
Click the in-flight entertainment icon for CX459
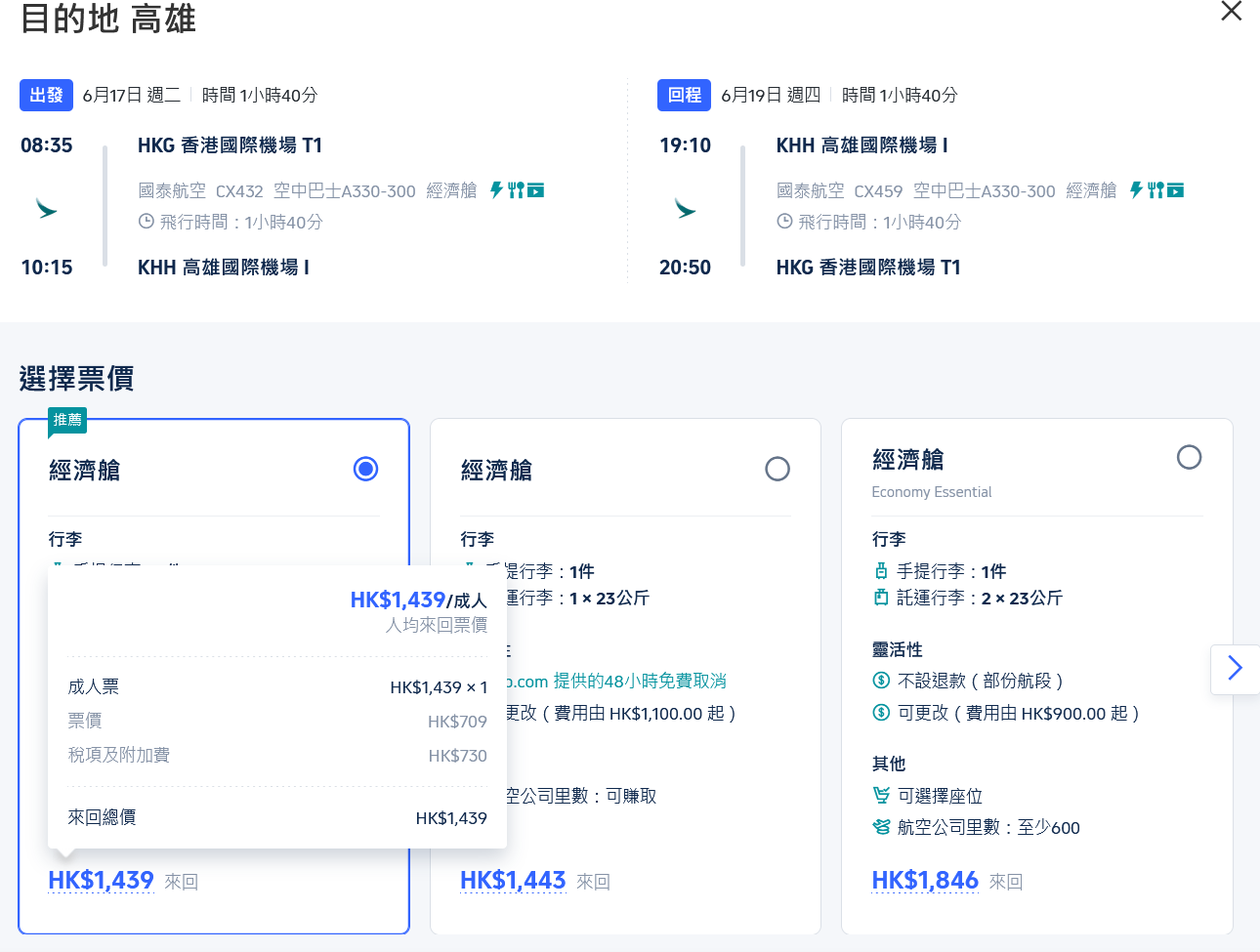(1175, 190)
